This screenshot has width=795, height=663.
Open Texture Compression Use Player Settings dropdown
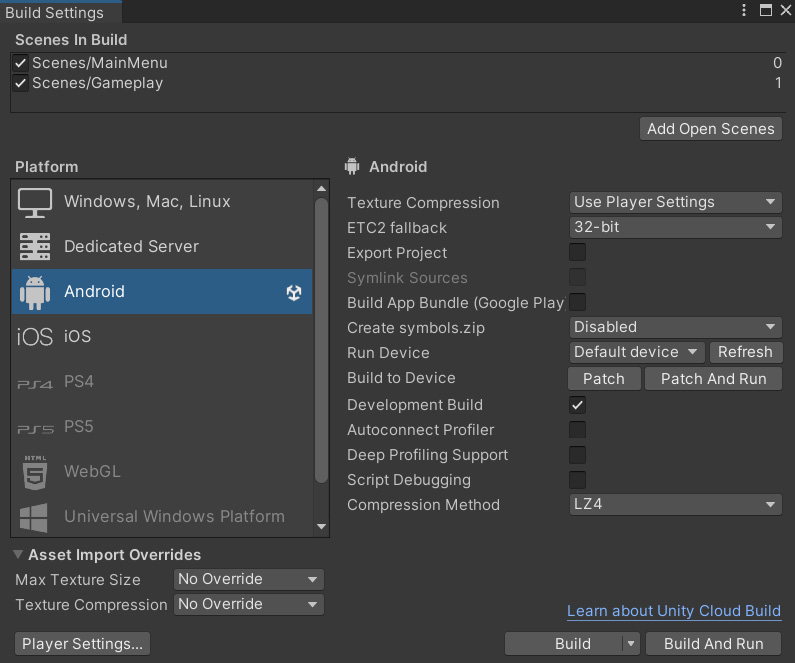click(675, 202)
